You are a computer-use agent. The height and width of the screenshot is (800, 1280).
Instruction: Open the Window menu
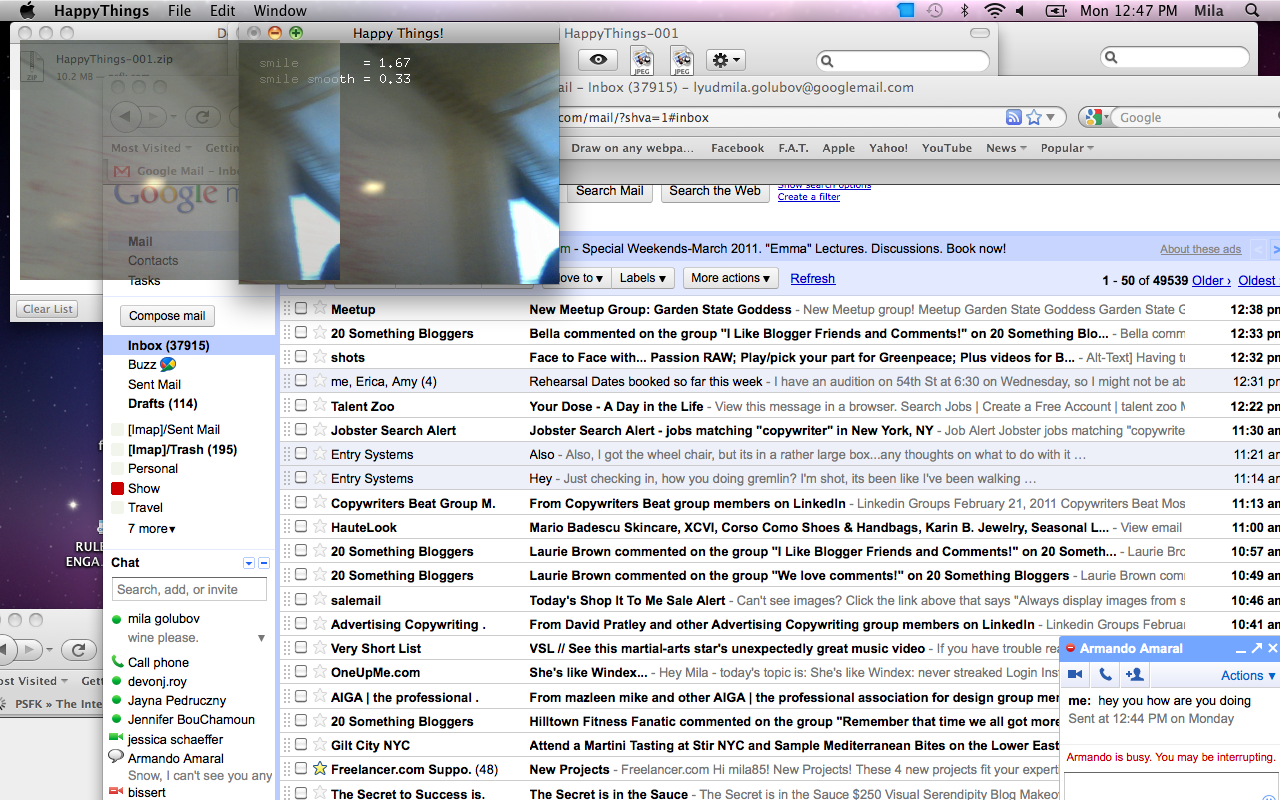tap(280, 11)
